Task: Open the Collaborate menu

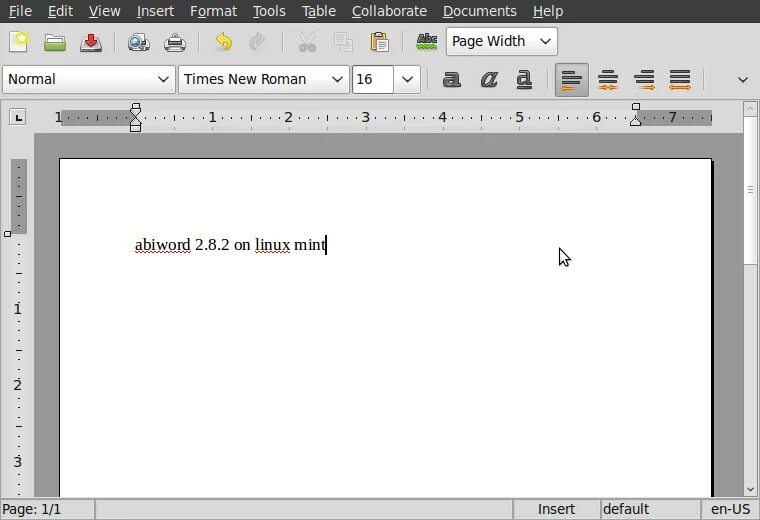Action: [389, 11]
